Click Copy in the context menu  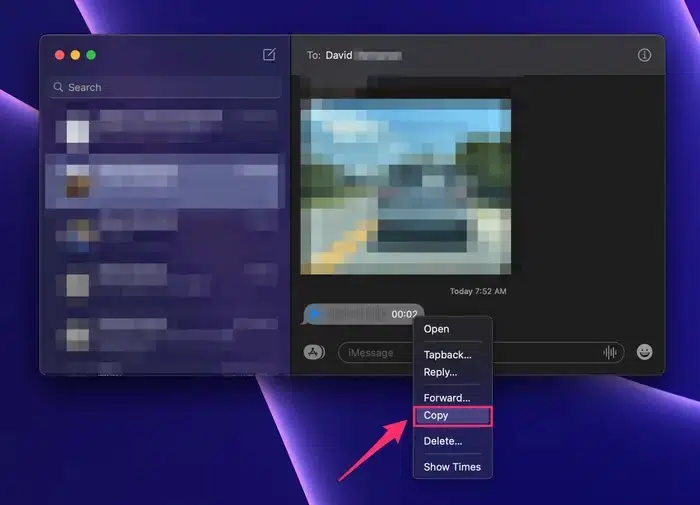point(436,416)
